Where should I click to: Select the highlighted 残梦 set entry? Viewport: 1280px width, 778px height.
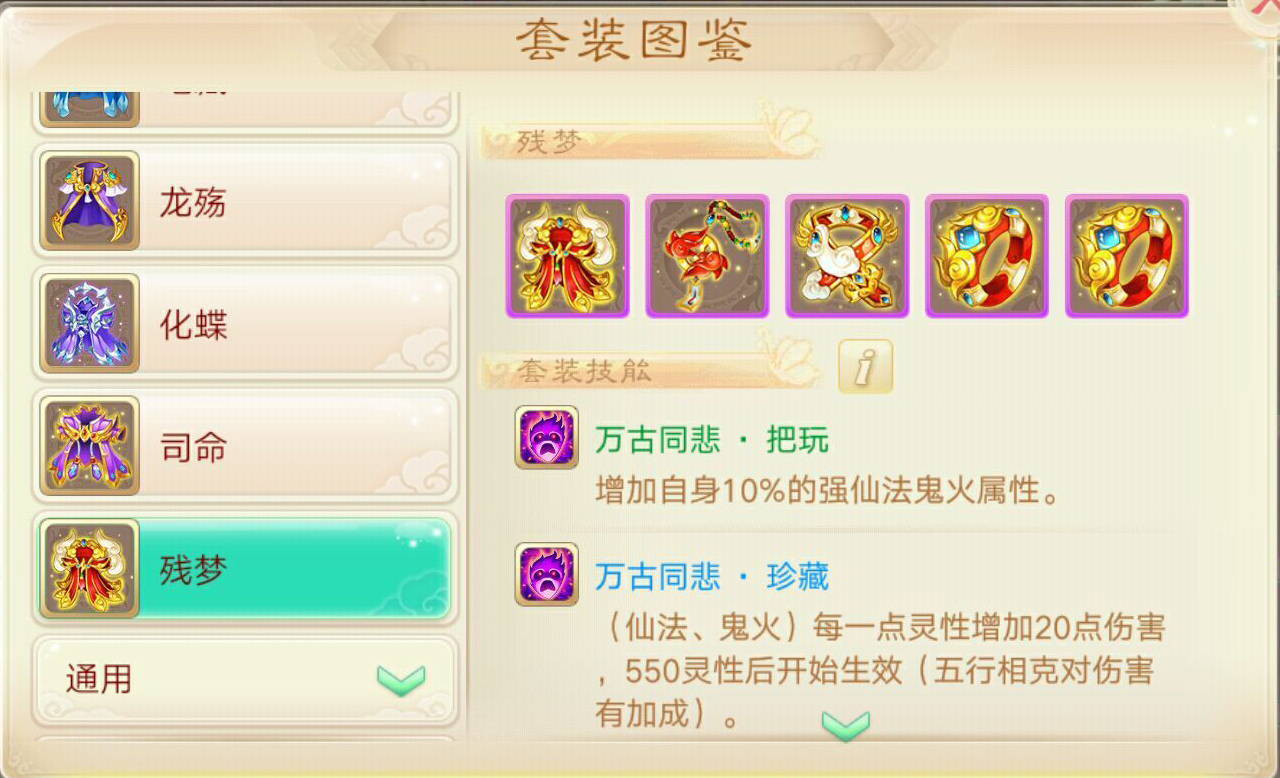(246, 570)
